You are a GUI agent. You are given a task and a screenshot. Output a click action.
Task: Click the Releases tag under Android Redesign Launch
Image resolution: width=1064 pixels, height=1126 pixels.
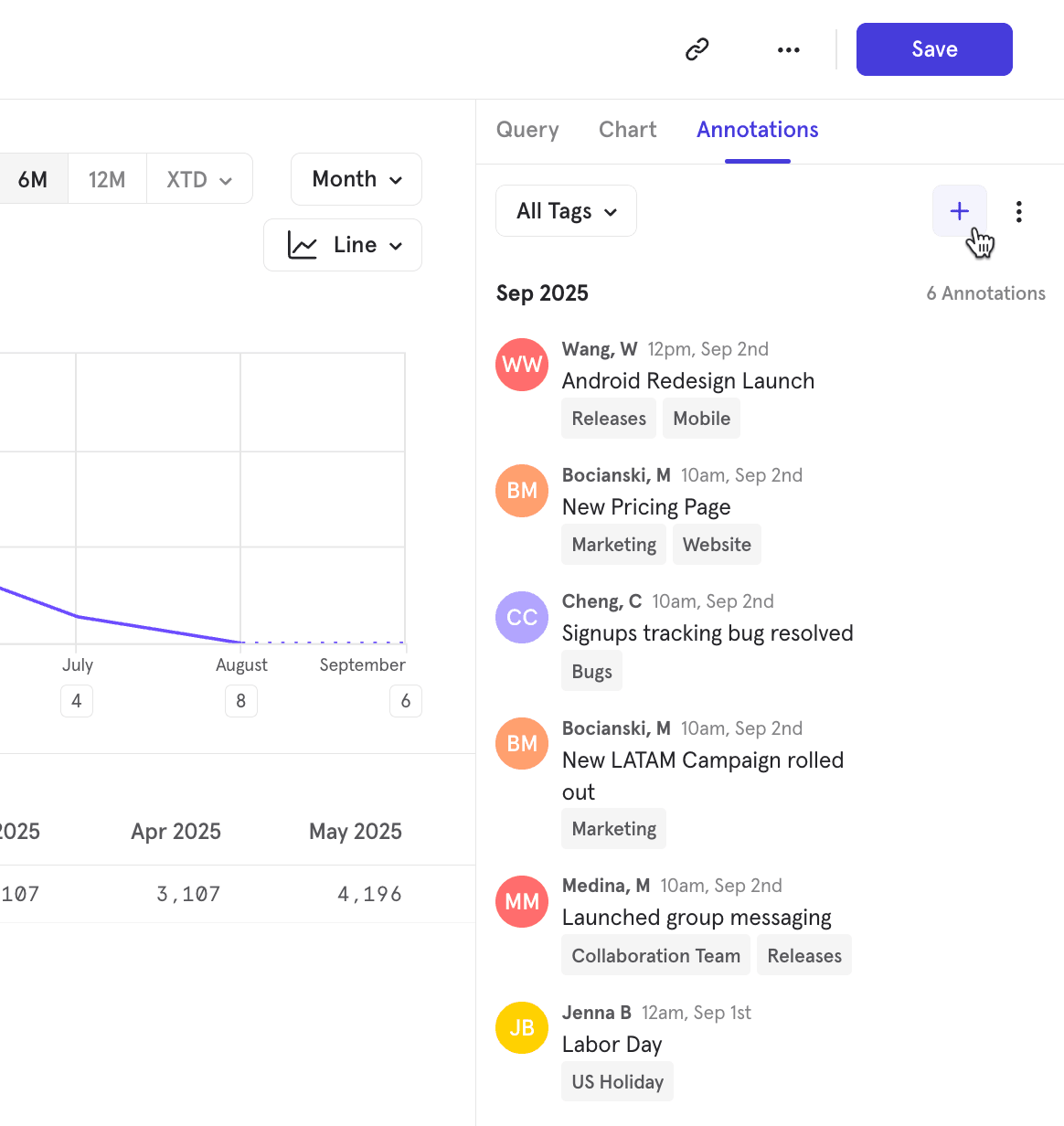609,419
